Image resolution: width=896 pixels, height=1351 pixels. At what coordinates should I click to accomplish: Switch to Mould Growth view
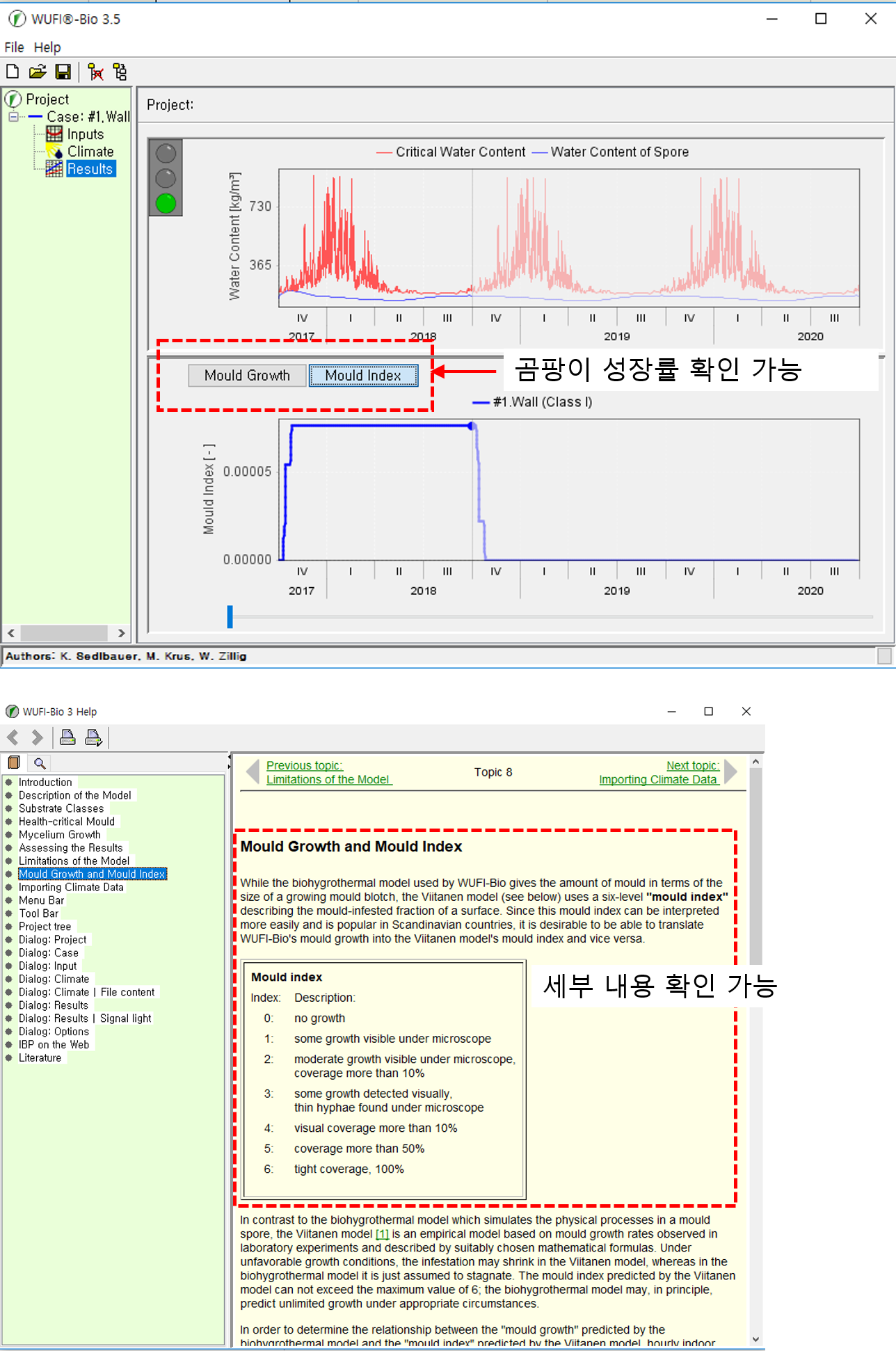(x=247, y=376)
